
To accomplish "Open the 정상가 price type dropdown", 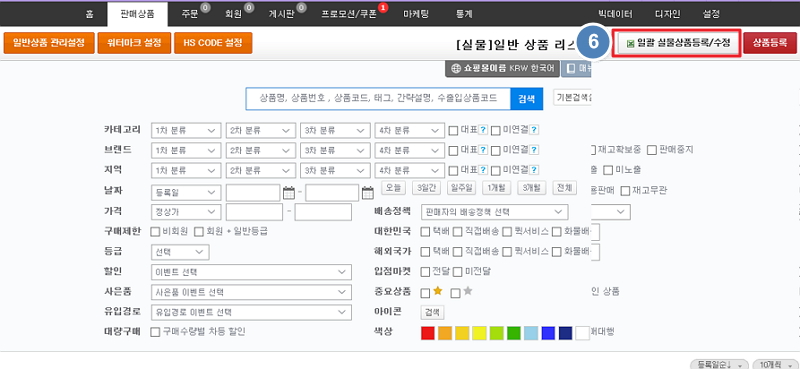I will 186,212.
